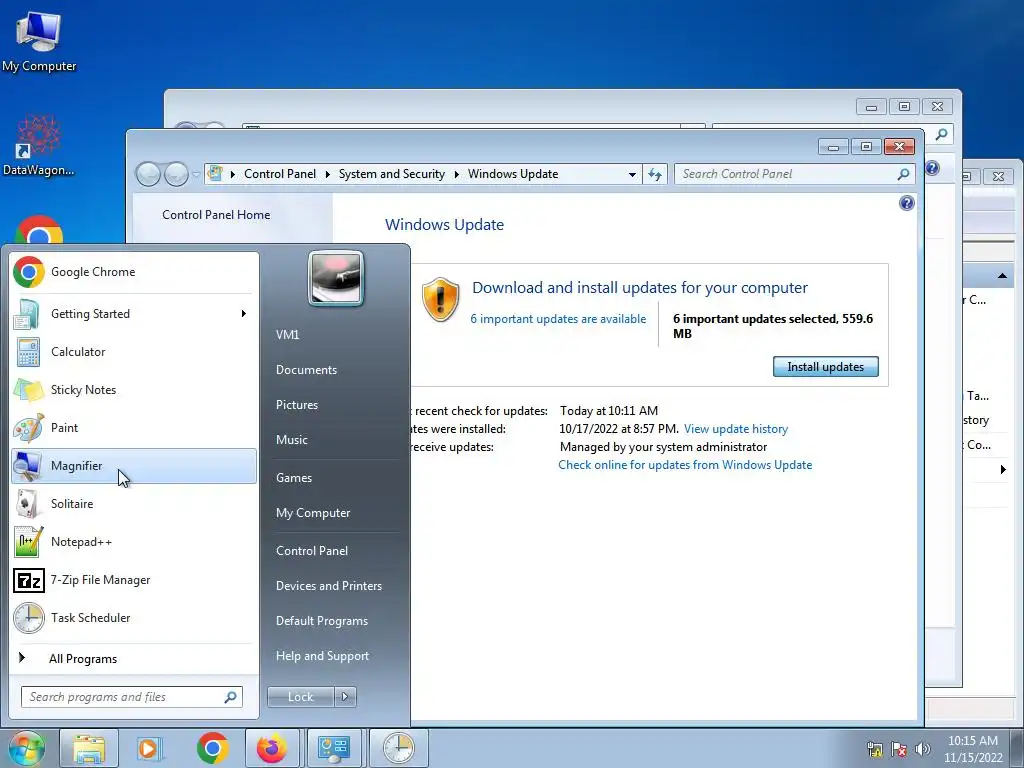Open Control Panel from Start menu
1024x768 pixels.
pos(312,551)
